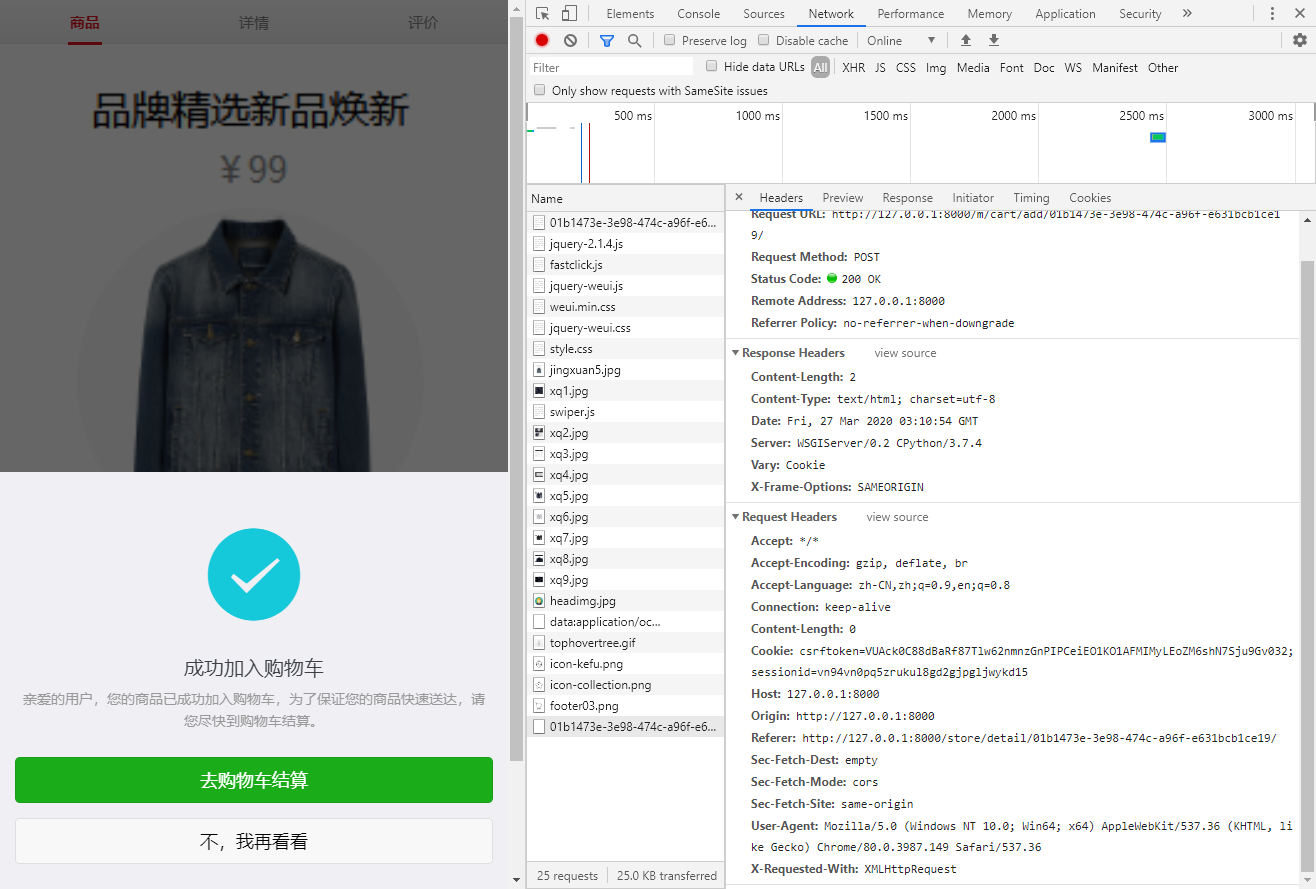Image resolution: width=1316 pixels, height=889 pixels.
Task: View source of Request Headers
Action: tap(897, 517)
